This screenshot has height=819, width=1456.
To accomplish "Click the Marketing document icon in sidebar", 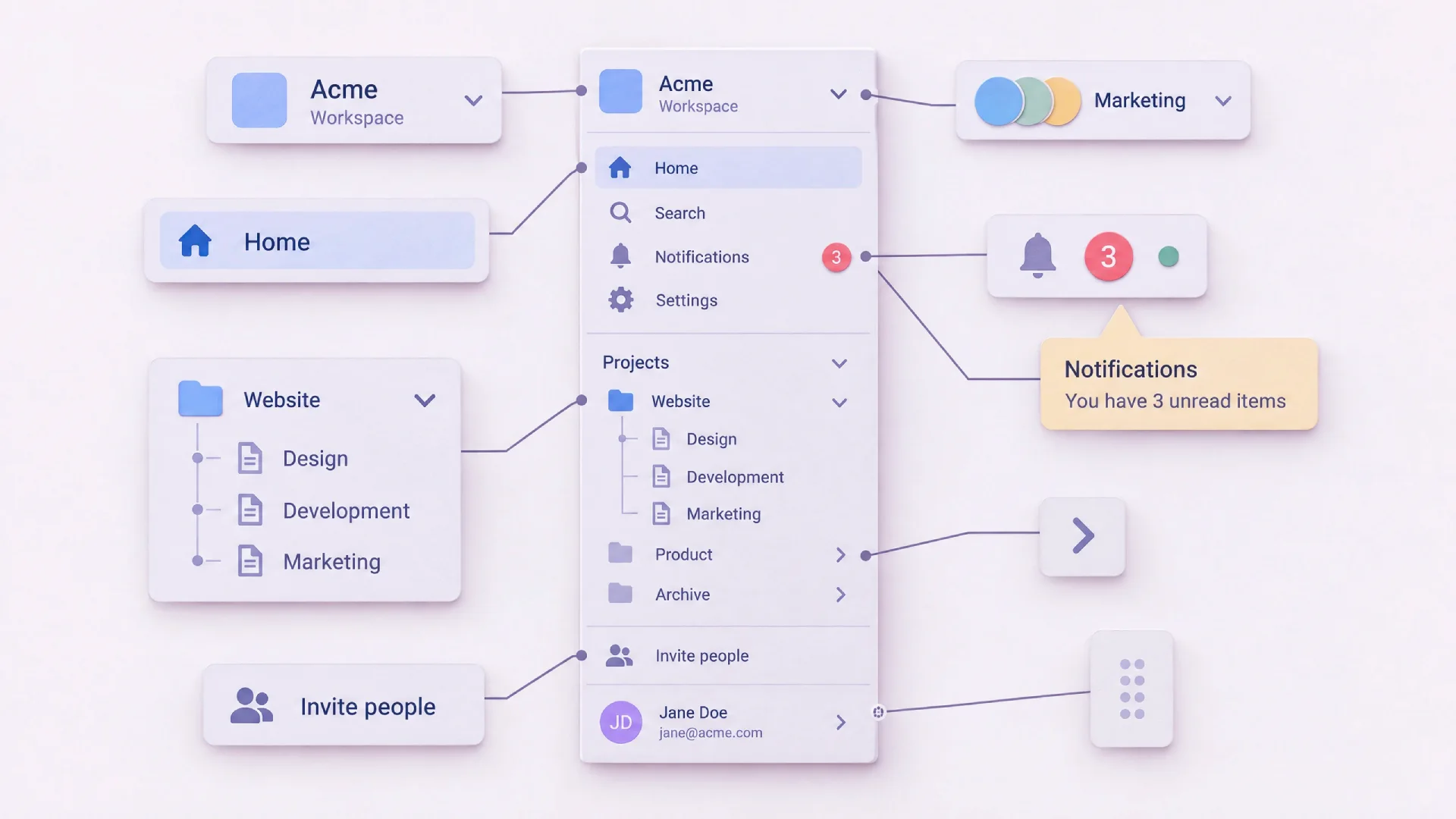I will (x=661, y=513).
